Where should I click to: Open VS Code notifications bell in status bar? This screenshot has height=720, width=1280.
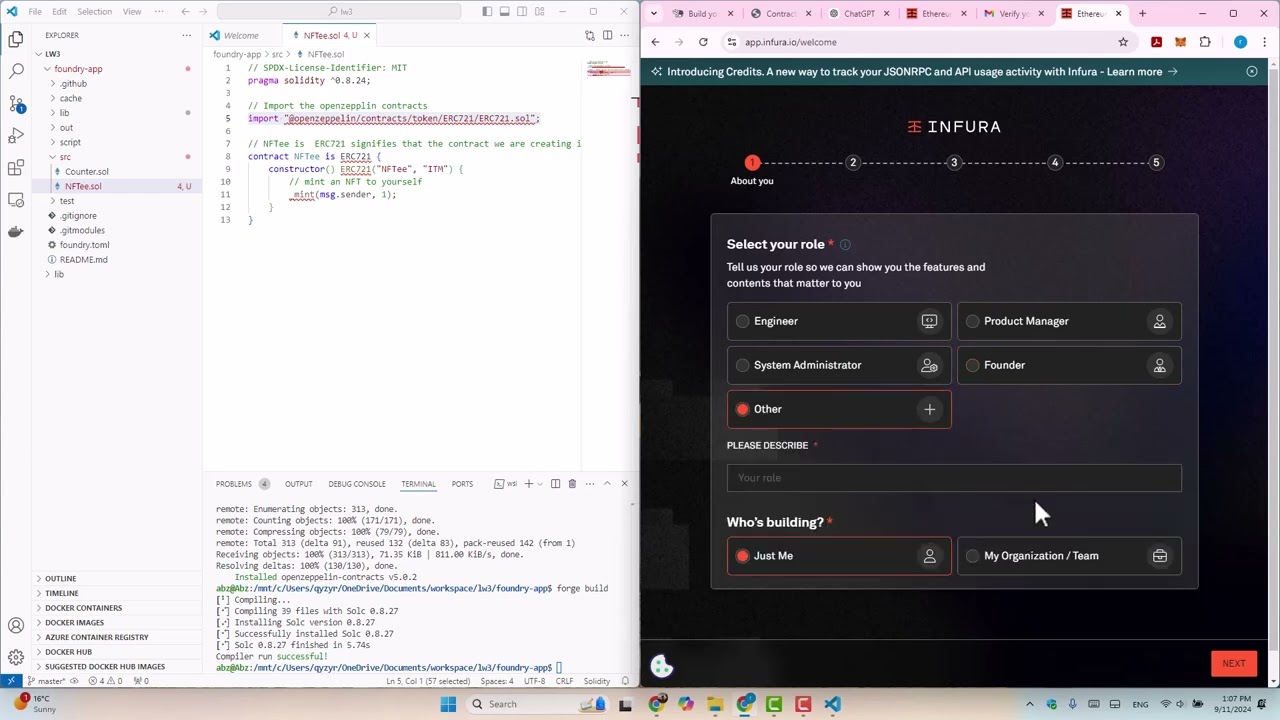click(x=626, y=681)
